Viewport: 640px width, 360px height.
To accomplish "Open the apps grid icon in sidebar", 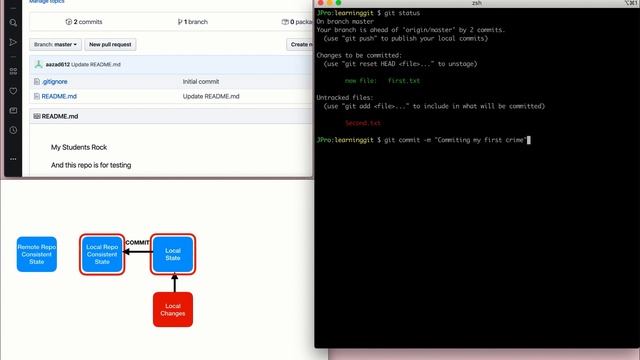I will point(13,71).
